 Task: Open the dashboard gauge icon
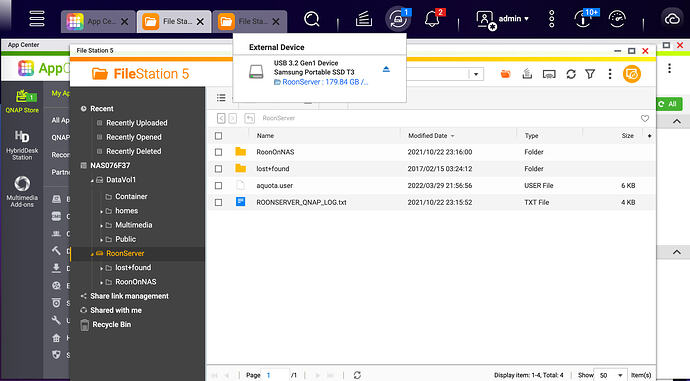pyautogui.click(x=617, y=19)
